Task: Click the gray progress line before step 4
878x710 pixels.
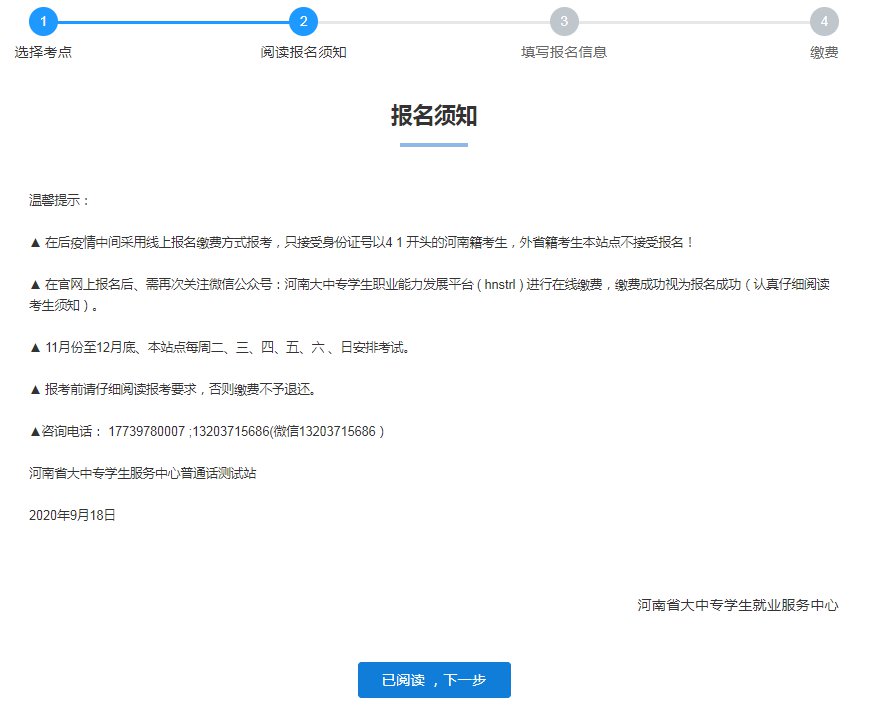Action: [x=694, y=21]
